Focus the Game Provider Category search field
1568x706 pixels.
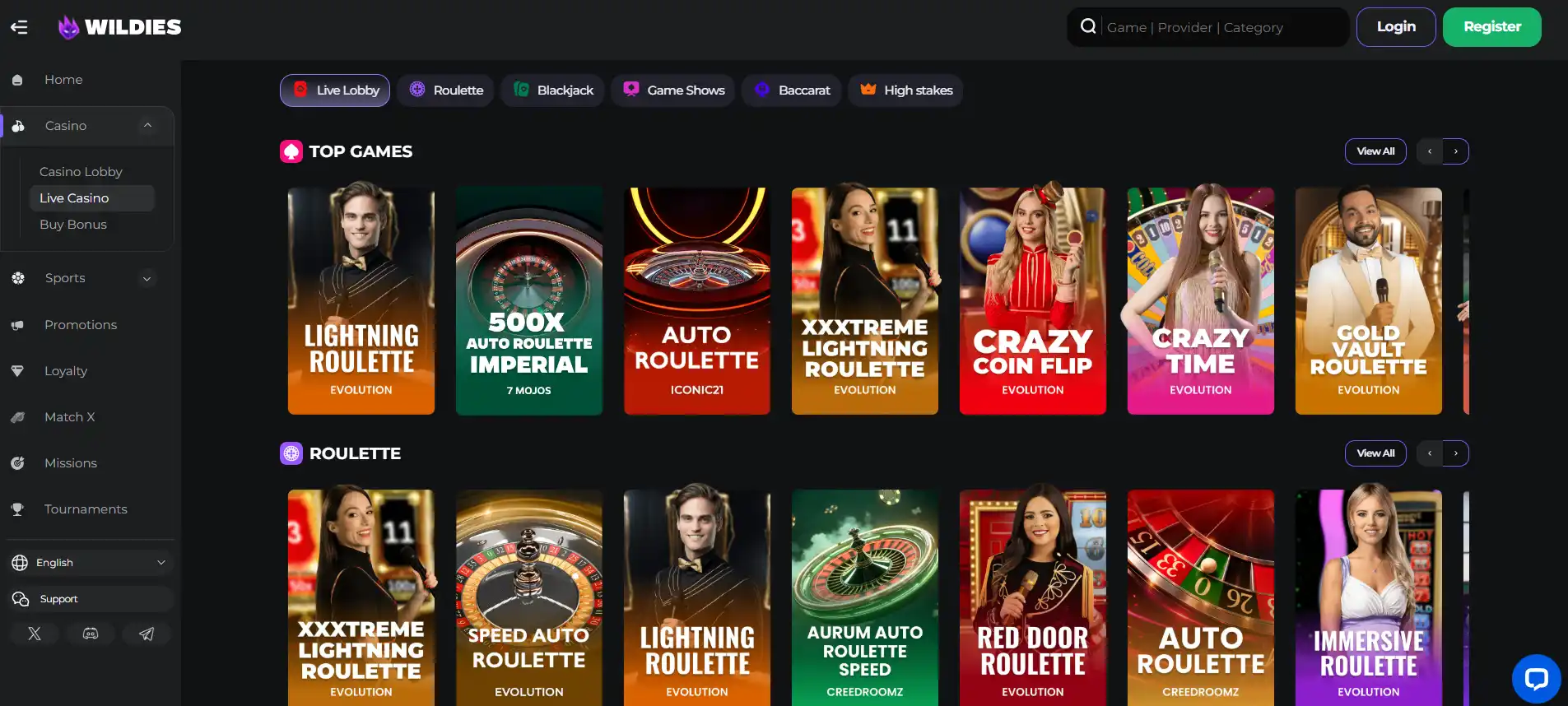[x=1207, y=27]
